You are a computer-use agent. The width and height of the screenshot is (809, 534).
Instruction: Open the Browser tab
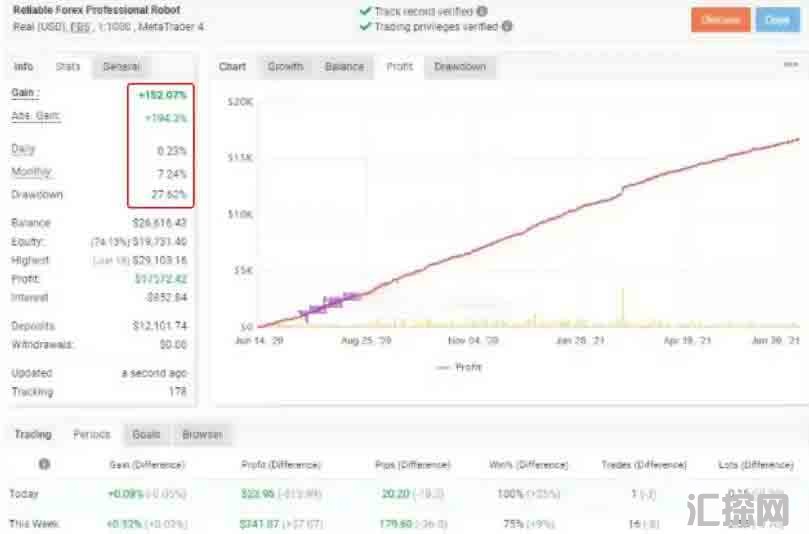pyautogui.click(x=201, y=435)
